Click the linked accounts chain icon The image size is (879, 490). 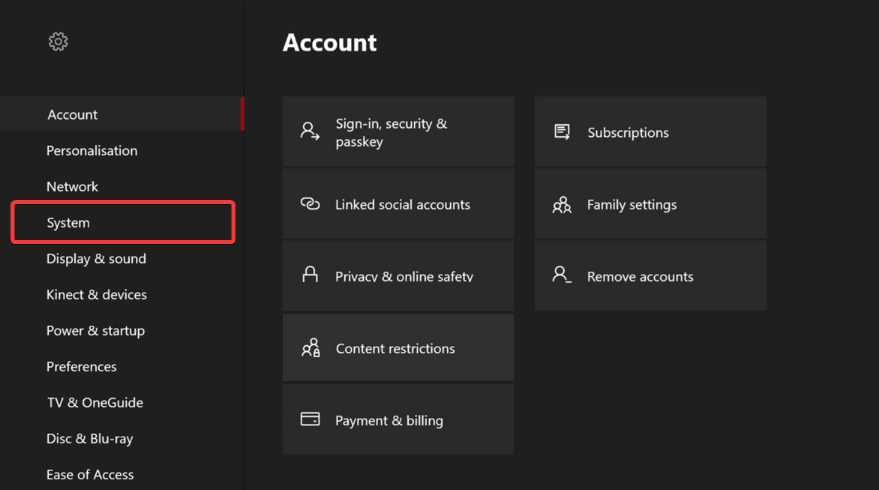tap(310, 204)
